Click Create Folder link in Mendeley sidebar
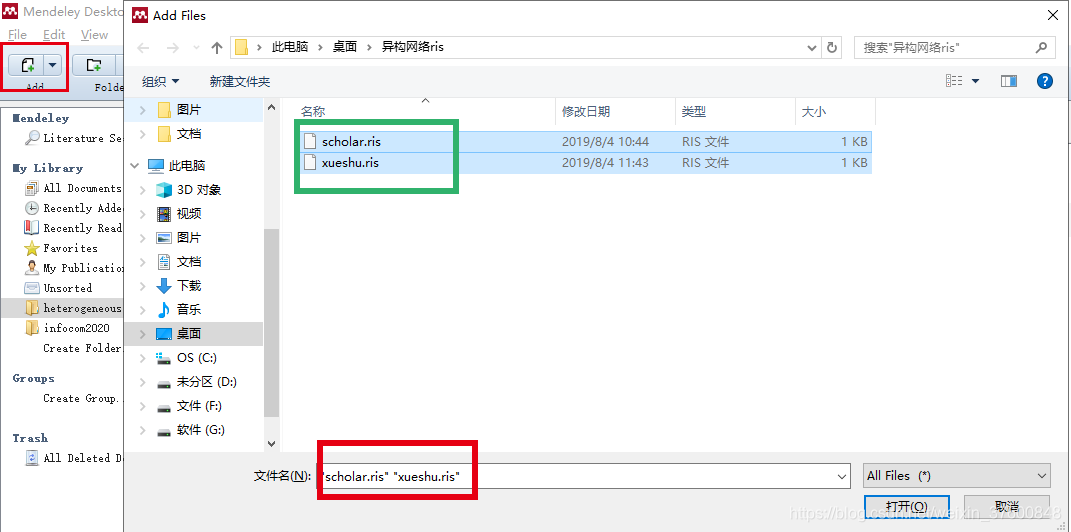Image resolution: width=1071 pixels, height=532 pixels. pos(82,348)
